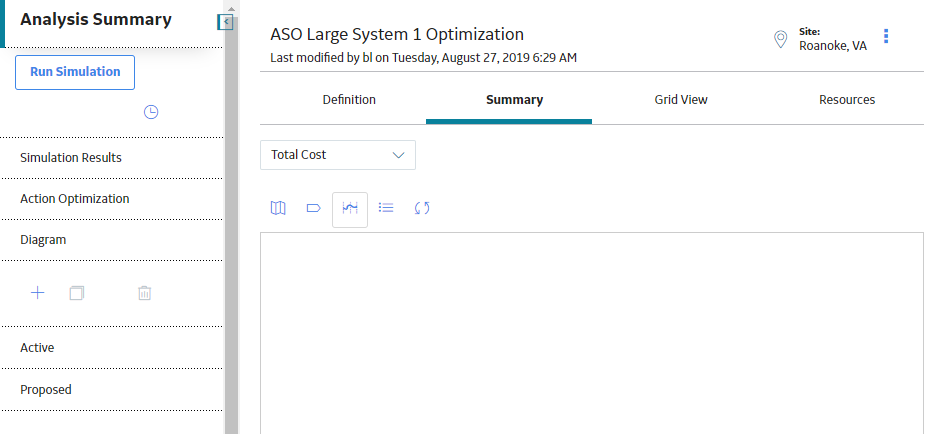Click the copy scenario icon
The width and height of the screenshot is (944, 434).
coord(76,293)
